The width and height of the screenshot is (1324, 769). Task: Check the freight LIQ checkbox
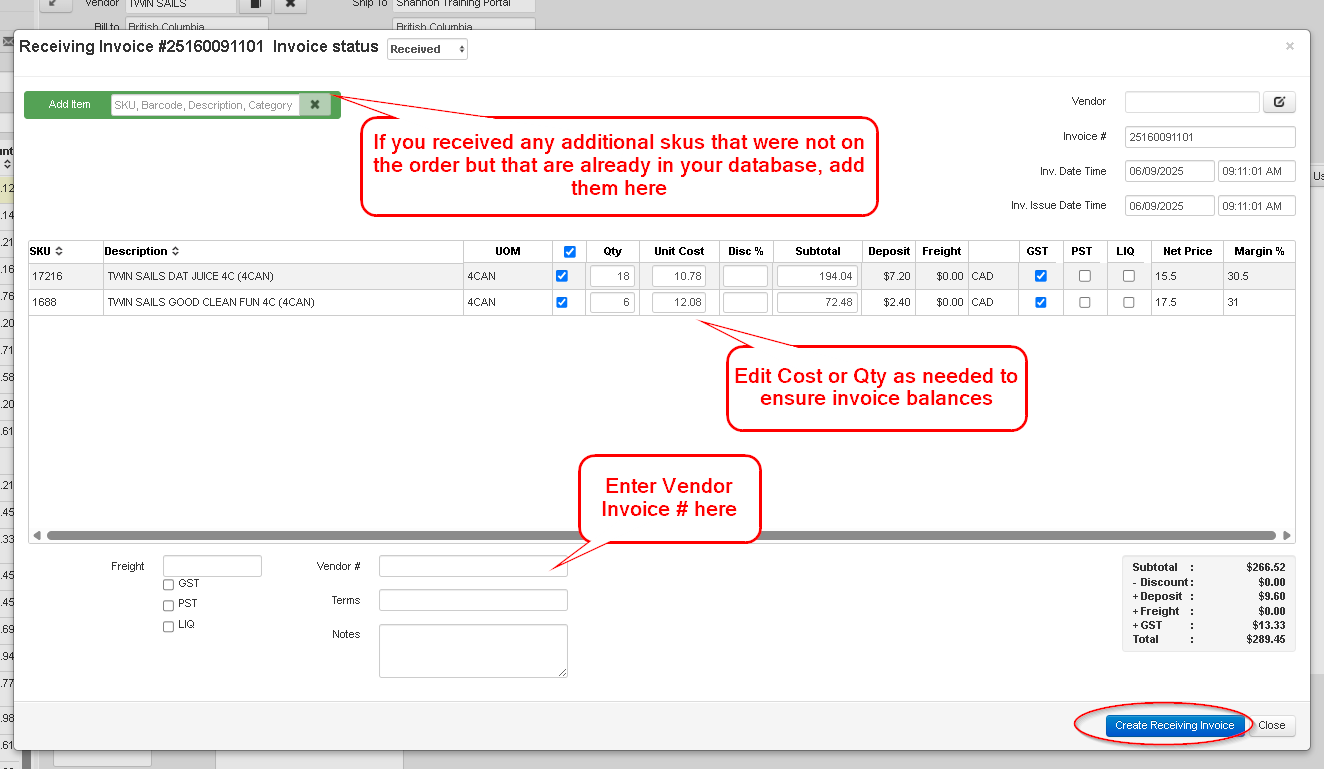[169, 626]
